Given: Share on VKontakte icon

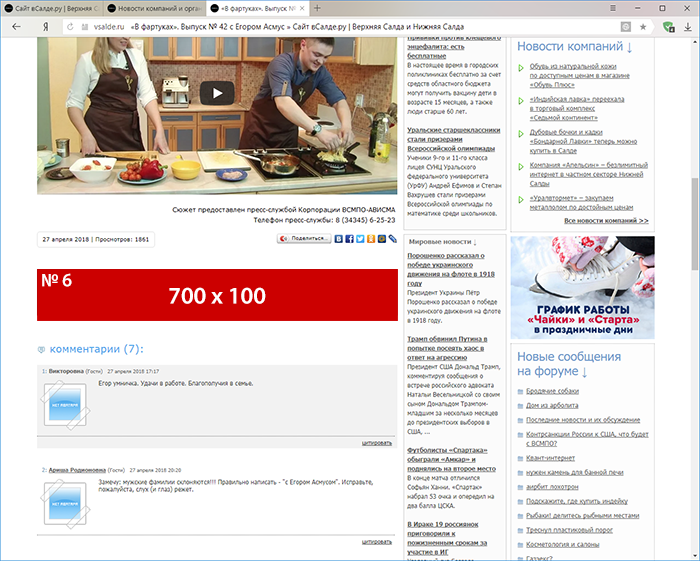Looking at the screenshot, I should (339, 239).
